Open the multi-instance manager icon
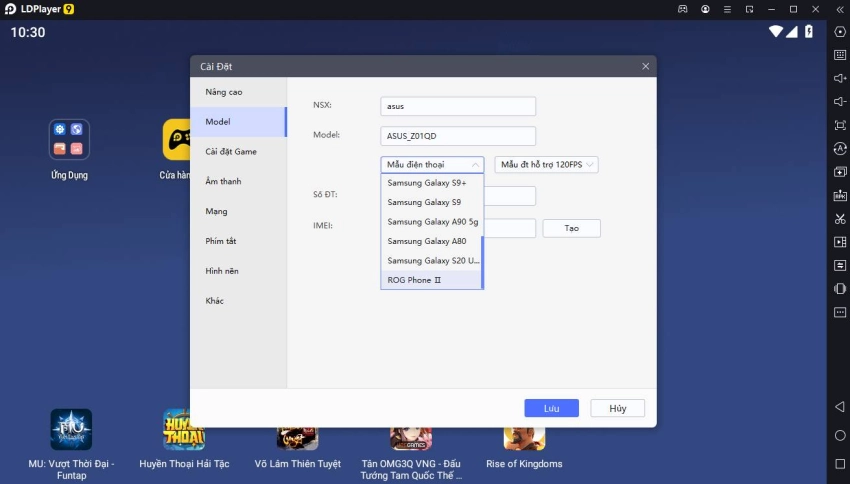 coord(840,172)
